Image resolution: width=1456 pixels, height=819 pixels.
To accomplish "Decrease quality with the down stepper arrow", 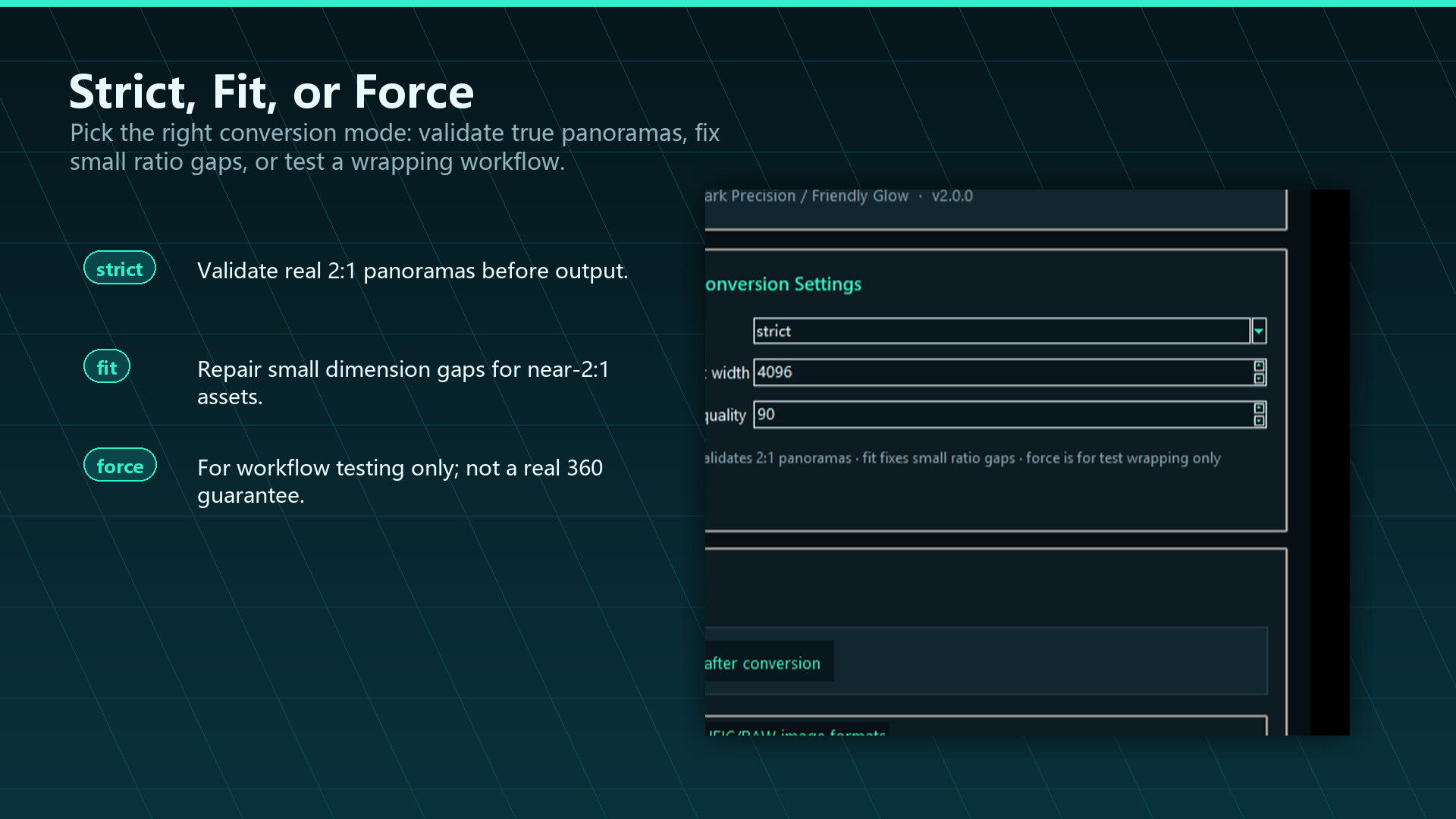I will click(1259, 421).
